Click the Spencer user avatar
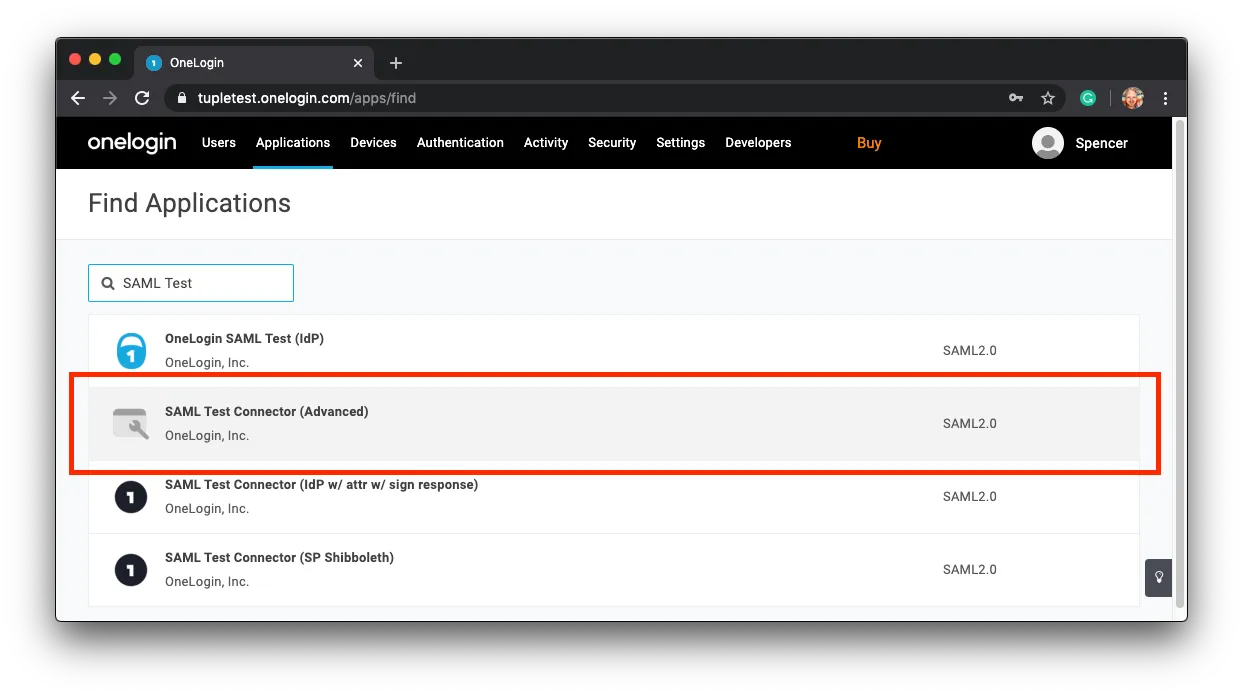This screenshot has height=695, width=1243. (x=1047, y=143)
